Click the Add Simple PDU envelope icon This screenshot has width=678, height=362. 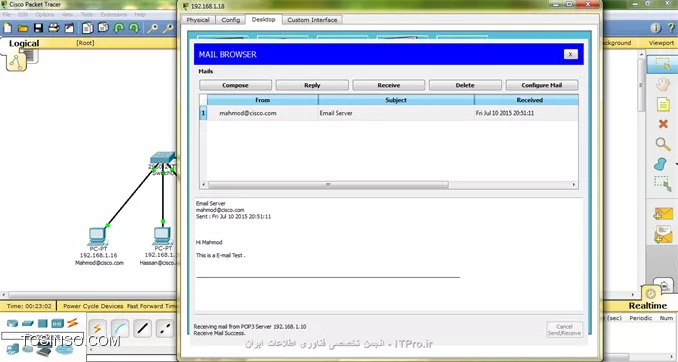(663, 214)
